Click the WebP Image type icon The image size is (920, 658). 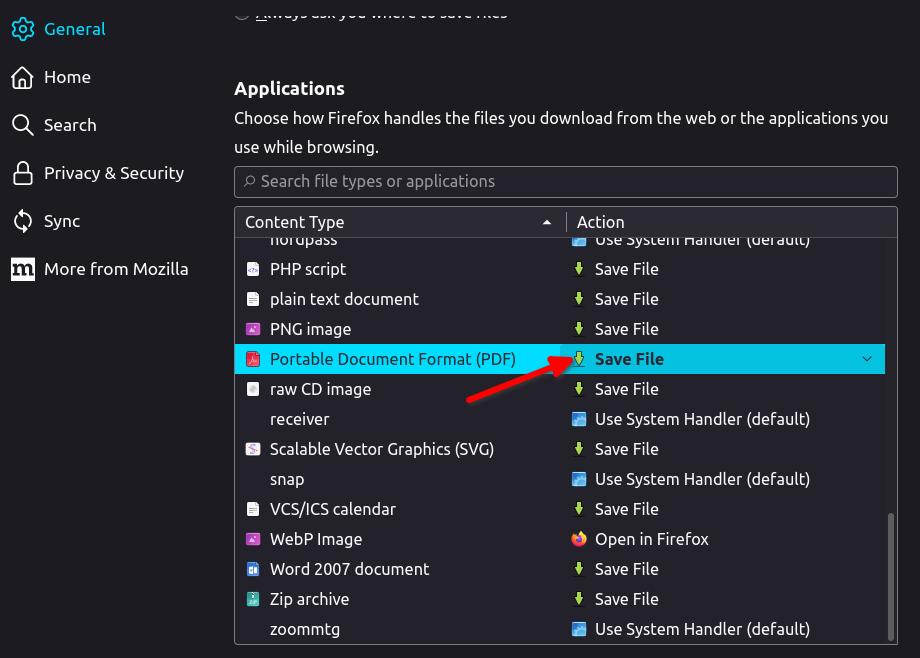253,539
